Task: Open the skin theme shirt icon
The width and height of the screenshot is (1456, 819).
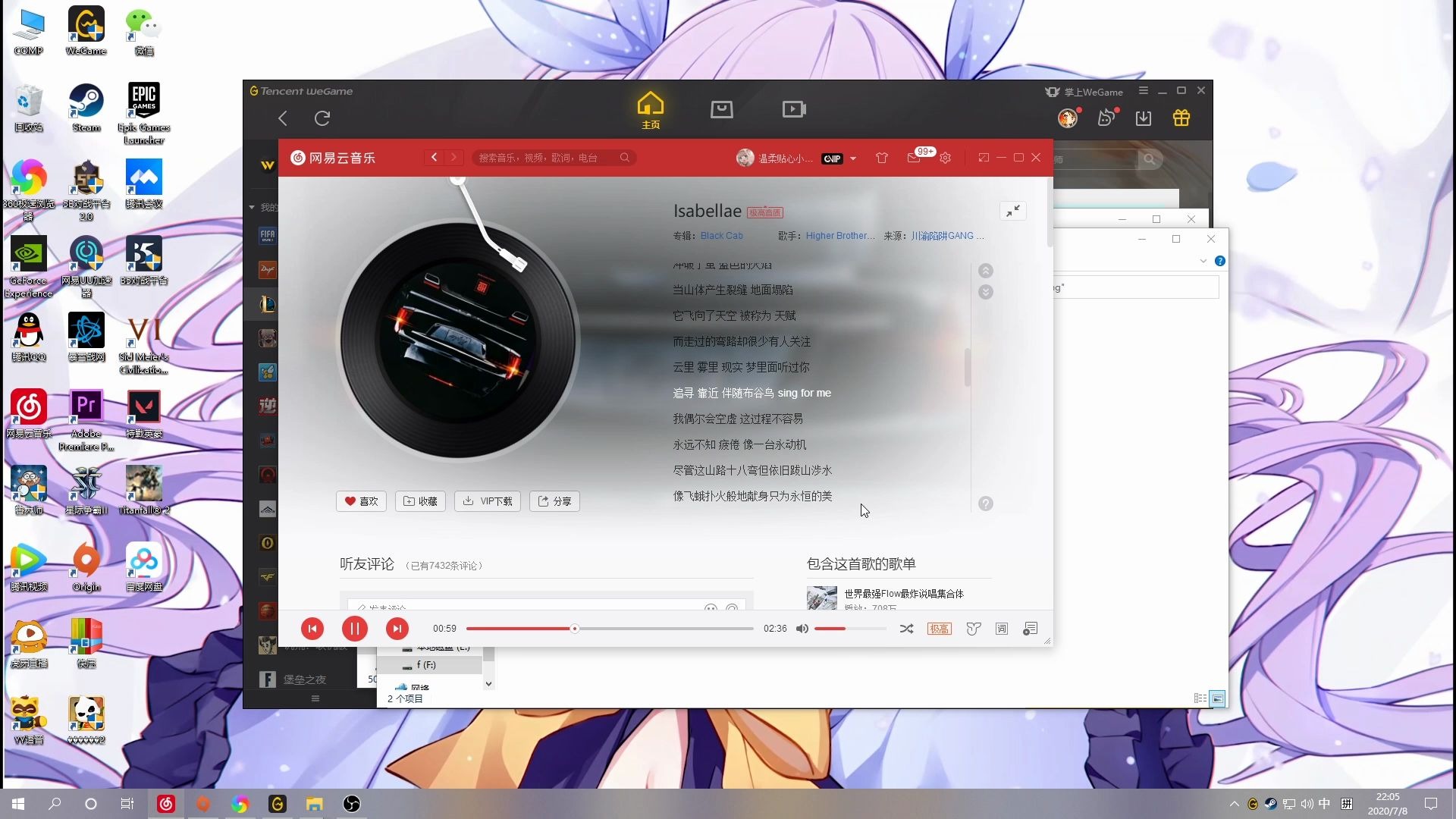Action: [x=881, y=158]
